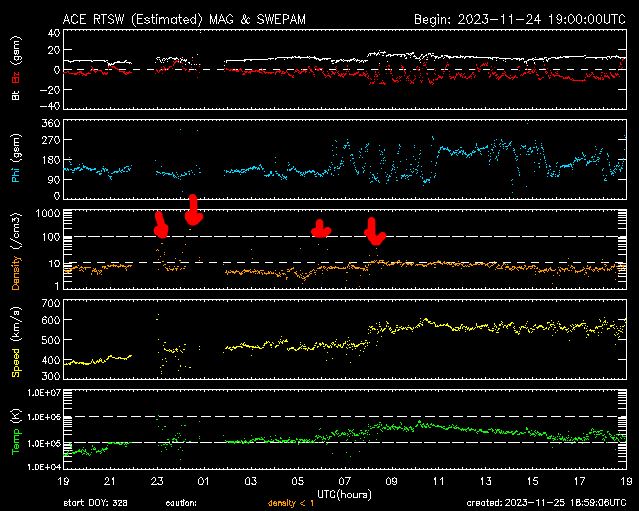
Task: Click the tallest red arrow near hour 01
Action: coord(193,211)
